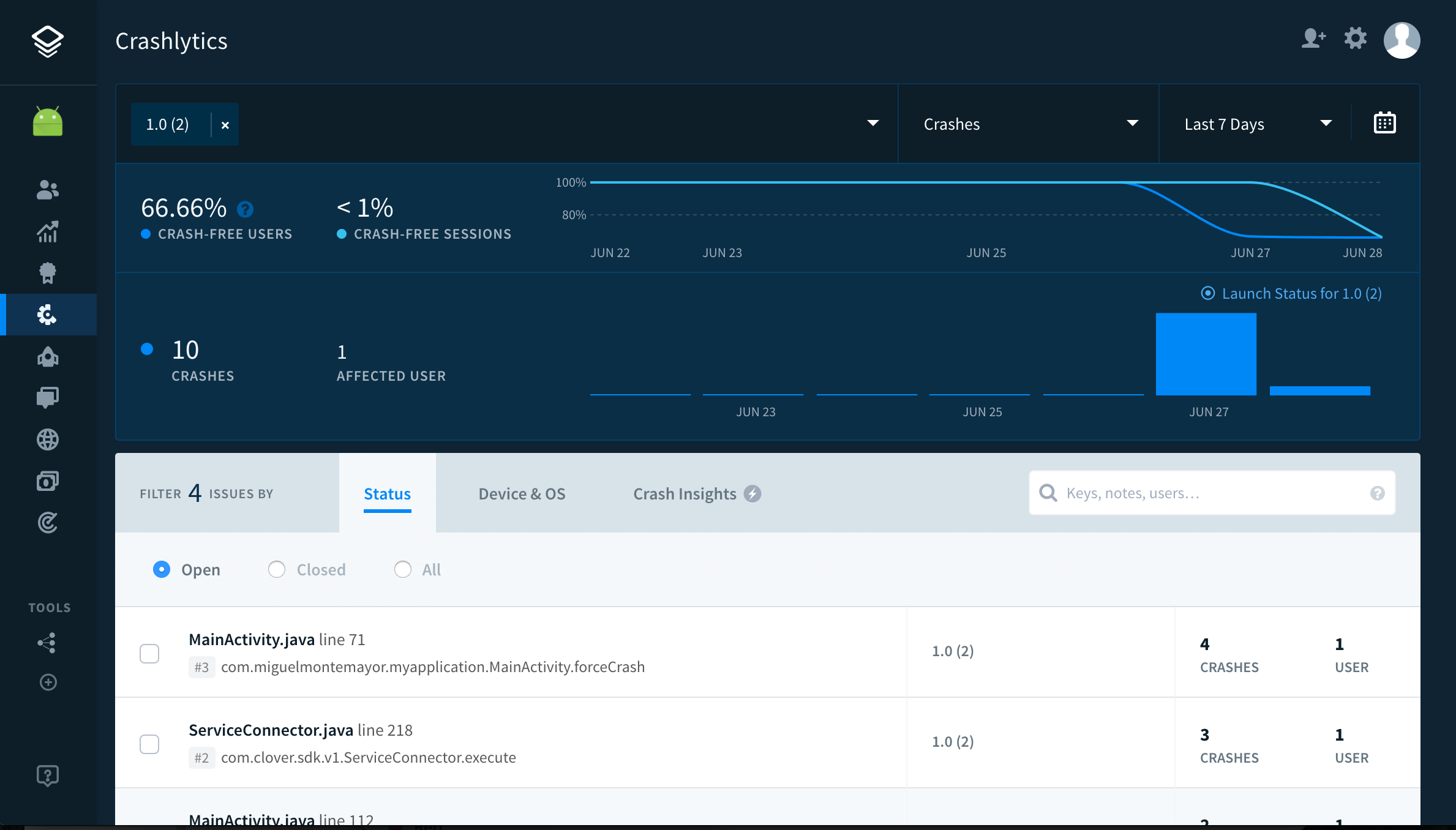The width and height of the screenshot is (1456, 830).
Task: Open Launch Status for 1.0 (2) link
Action: click(x=1291, y=293)
